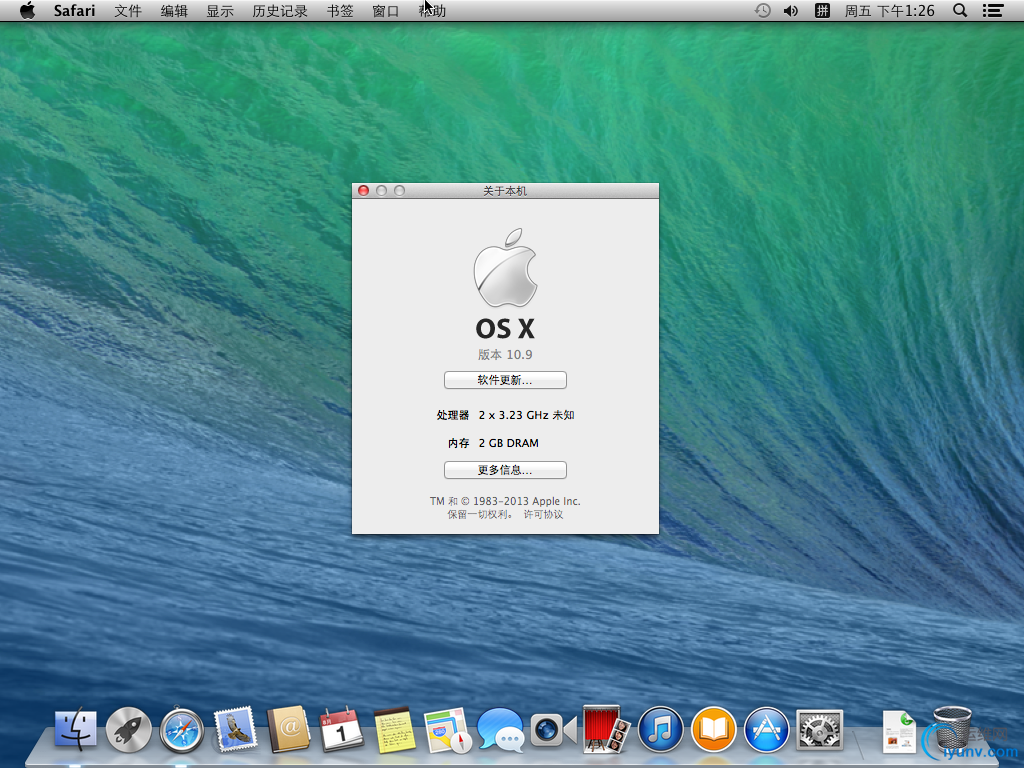The width and height of the screenshot is (1024, 768).
Task: Click the 版本 10.9 version text
Action: (505, 355)
